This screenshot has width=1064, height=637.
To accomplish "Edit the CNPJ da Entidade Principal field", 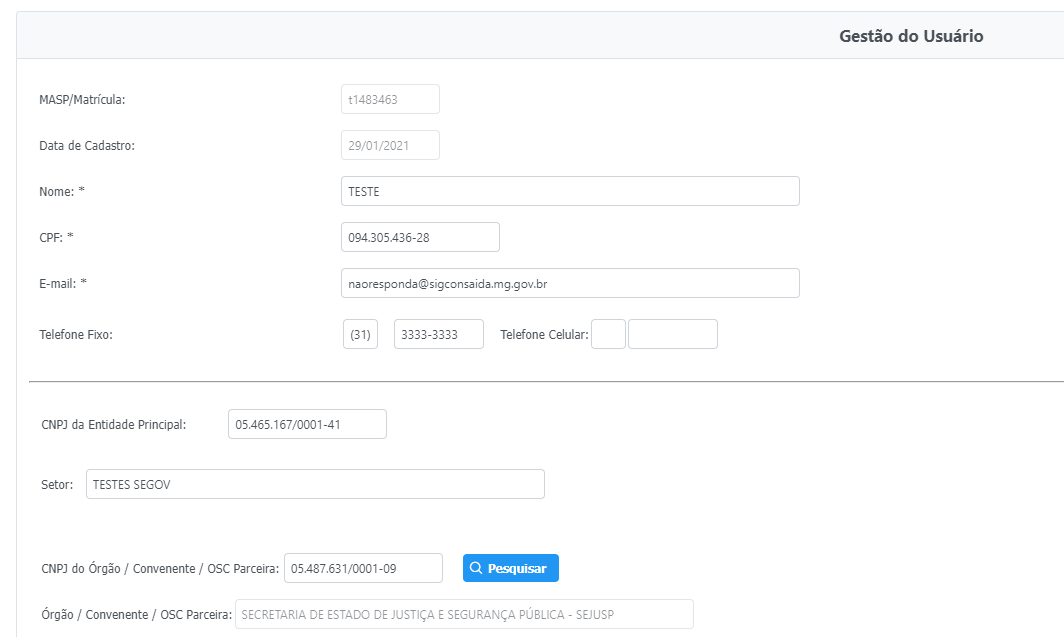I will (x=307, y=424).
